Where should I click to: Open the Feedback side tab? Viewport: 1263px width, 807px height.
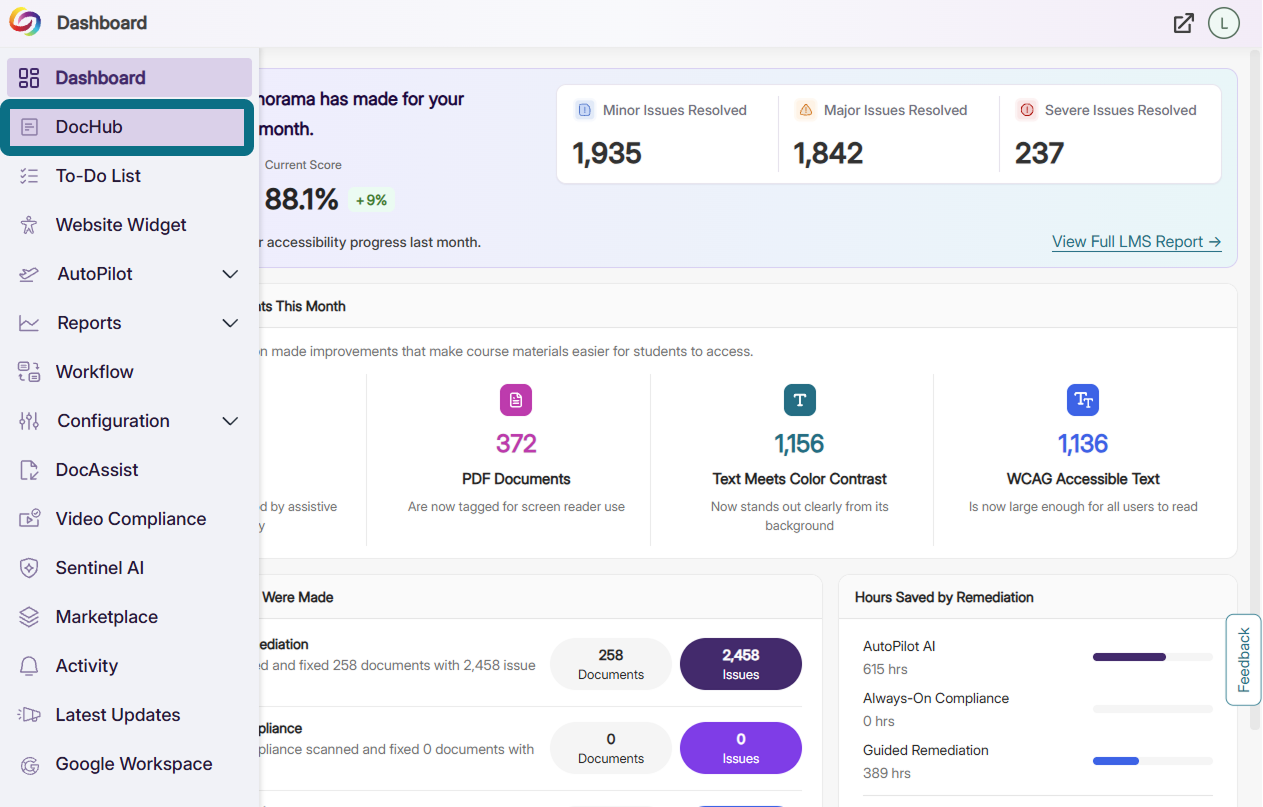pos(1244,660)
